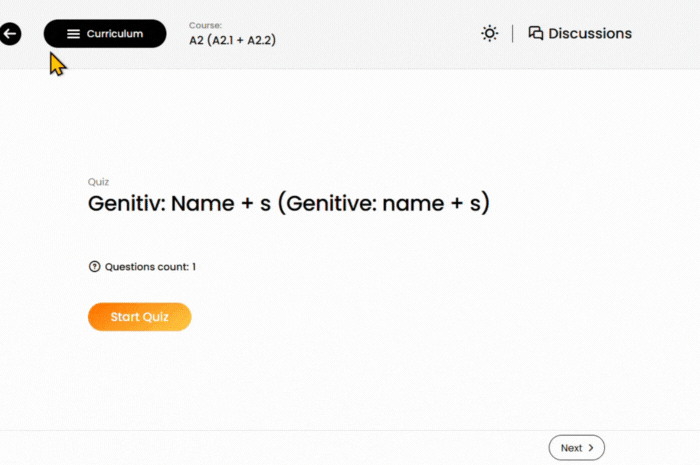
Task: Click the word Genitiv in the heading
Action: pyautogui.click(x=125, y=204)
